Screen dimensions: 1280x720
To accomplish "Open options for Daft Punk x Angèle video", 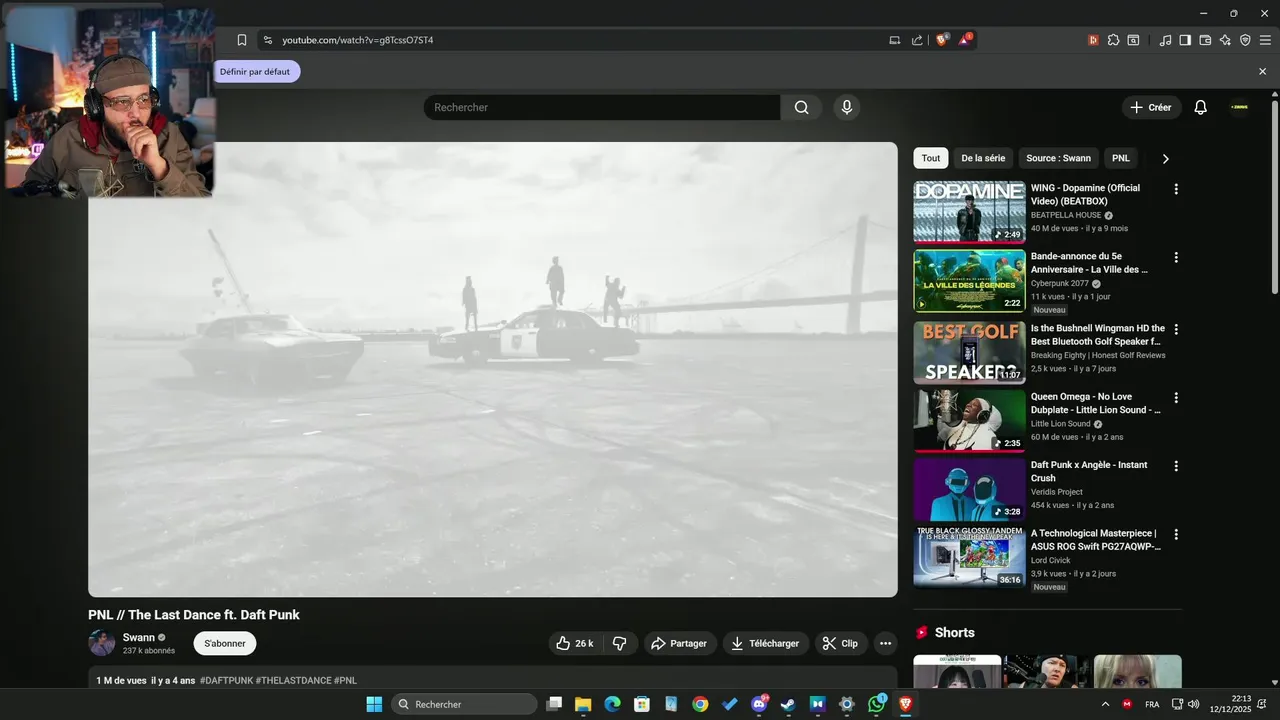I will coord(1176,466).
